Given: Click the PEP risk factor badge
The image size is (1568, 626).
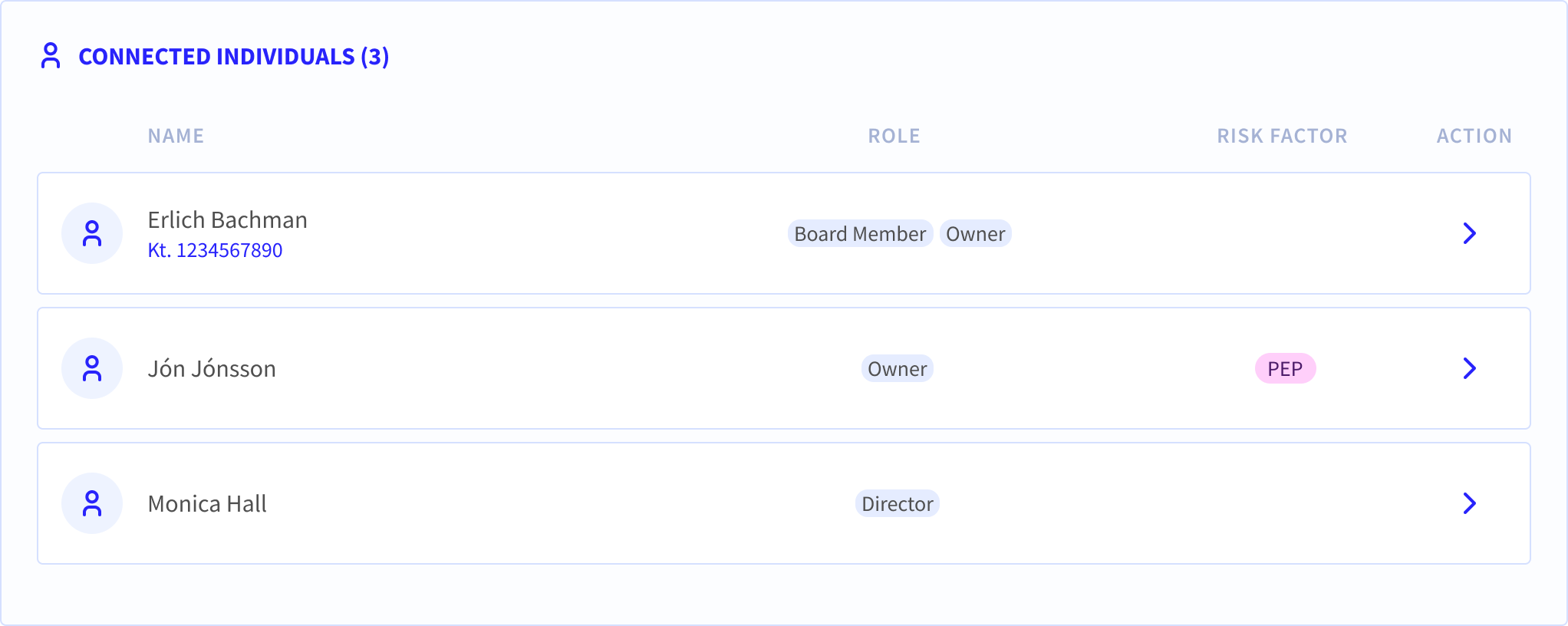Looking at the screenshot, I should pyautogui.click(x=1285, y=368).
